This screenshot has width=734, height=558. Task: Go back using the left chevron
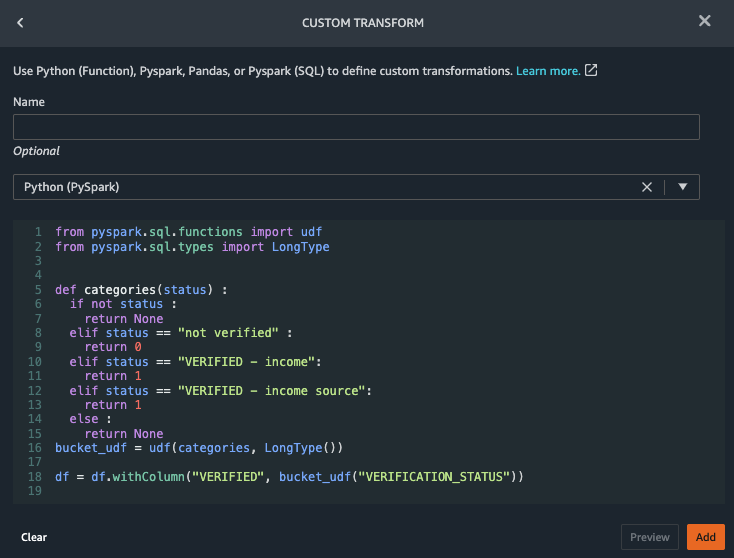click(x=21, y=22)
